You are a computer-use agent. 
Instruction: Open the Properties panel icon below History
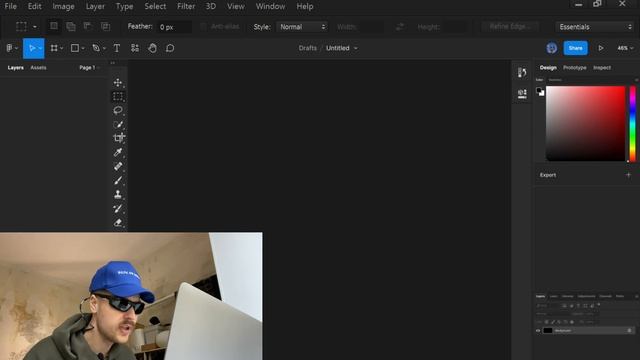522,94
